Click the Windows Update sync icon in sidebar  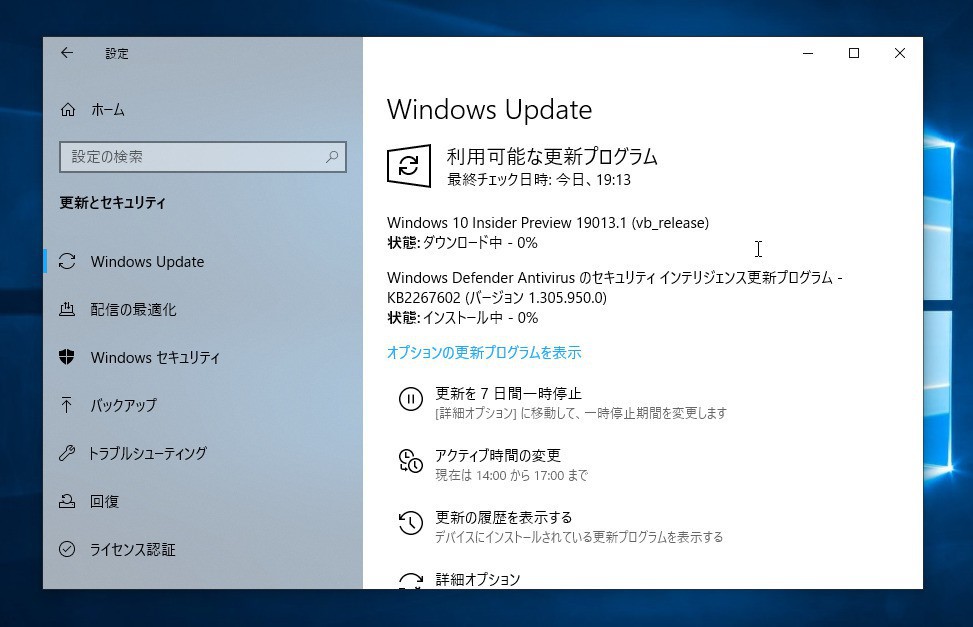[67, 261]
